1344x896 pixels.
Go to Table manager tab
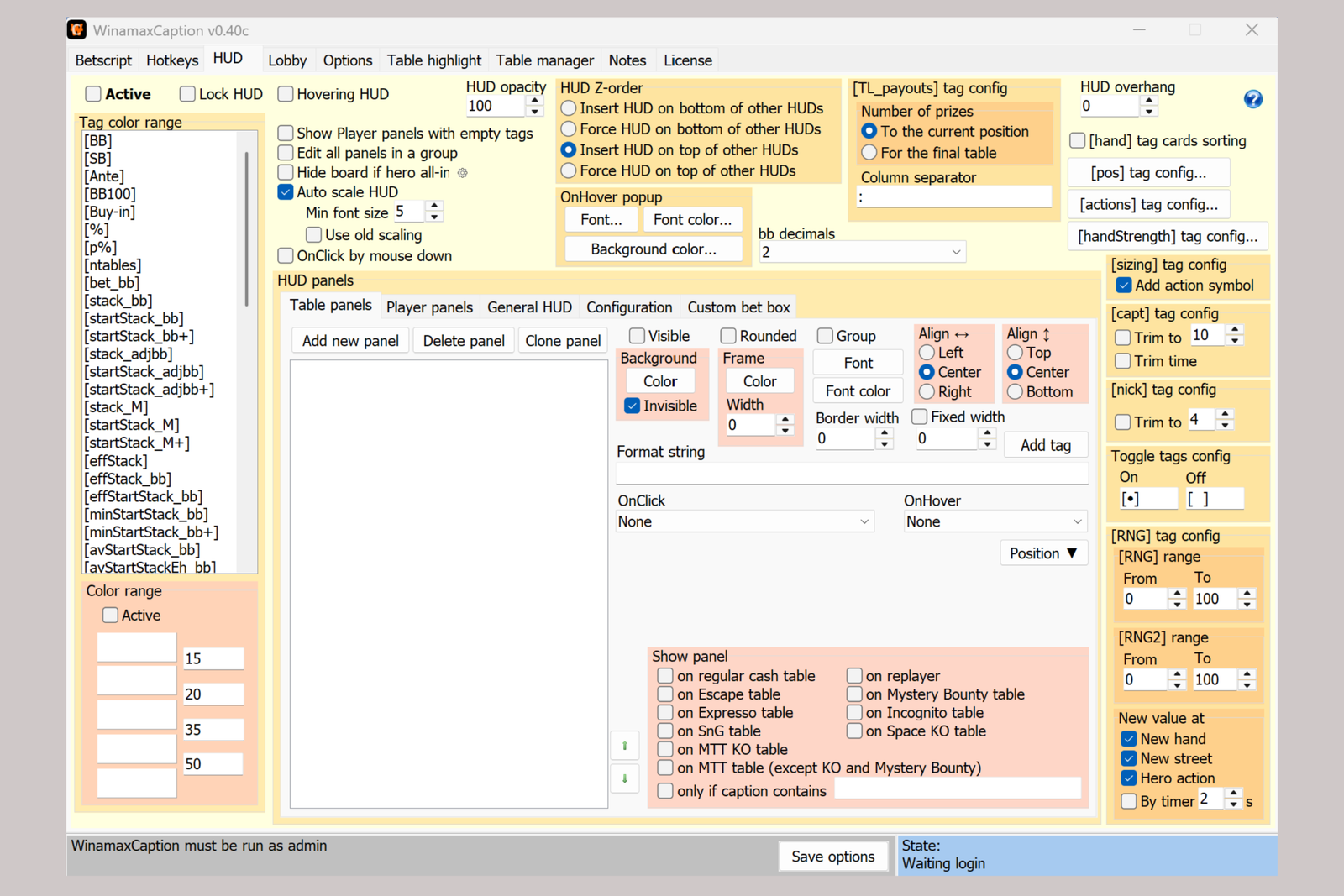coord(544,60)
